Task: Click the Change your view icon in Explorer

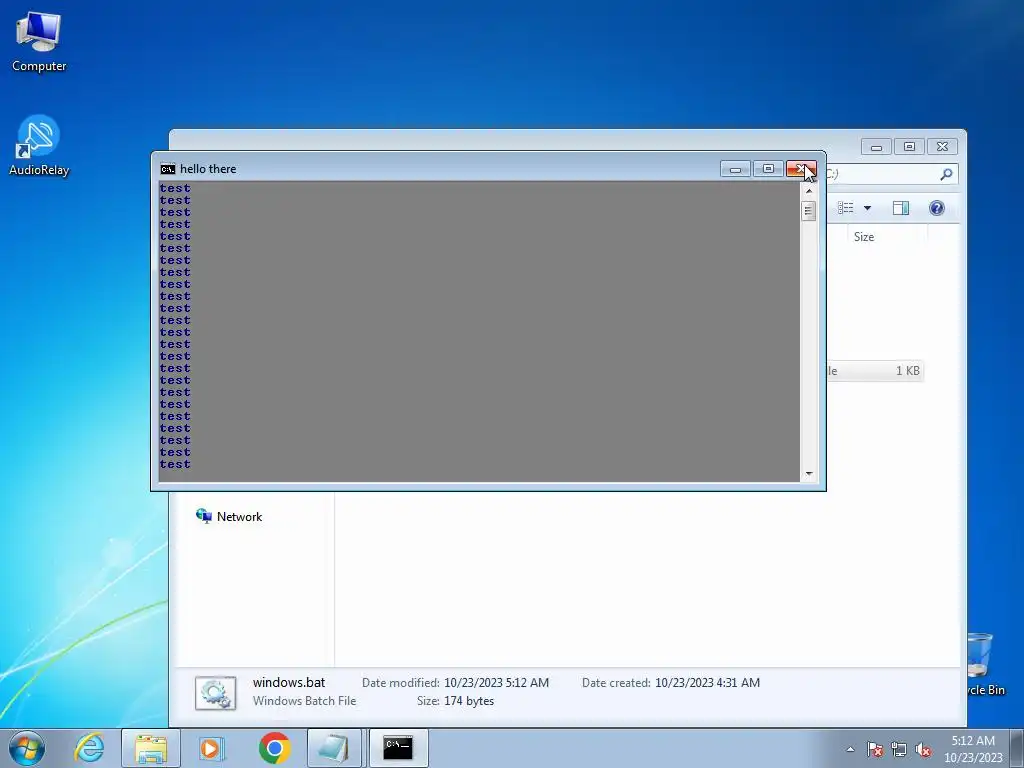Action: click(x=846, y=208)
